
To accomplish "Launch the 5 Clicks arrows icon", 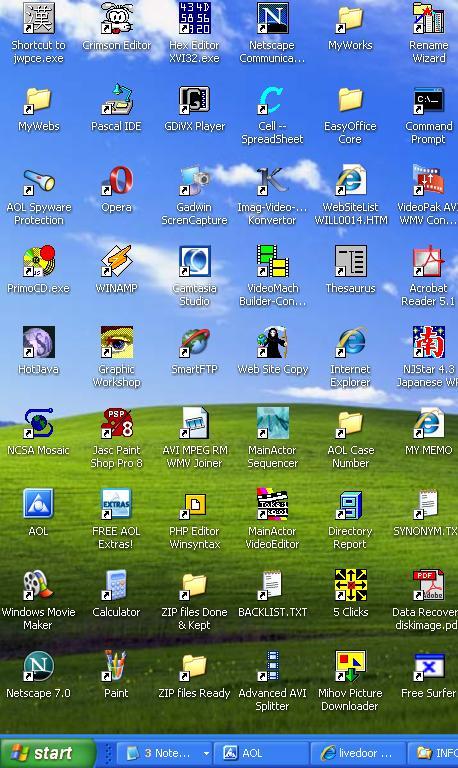I will (x=350, y=585).
